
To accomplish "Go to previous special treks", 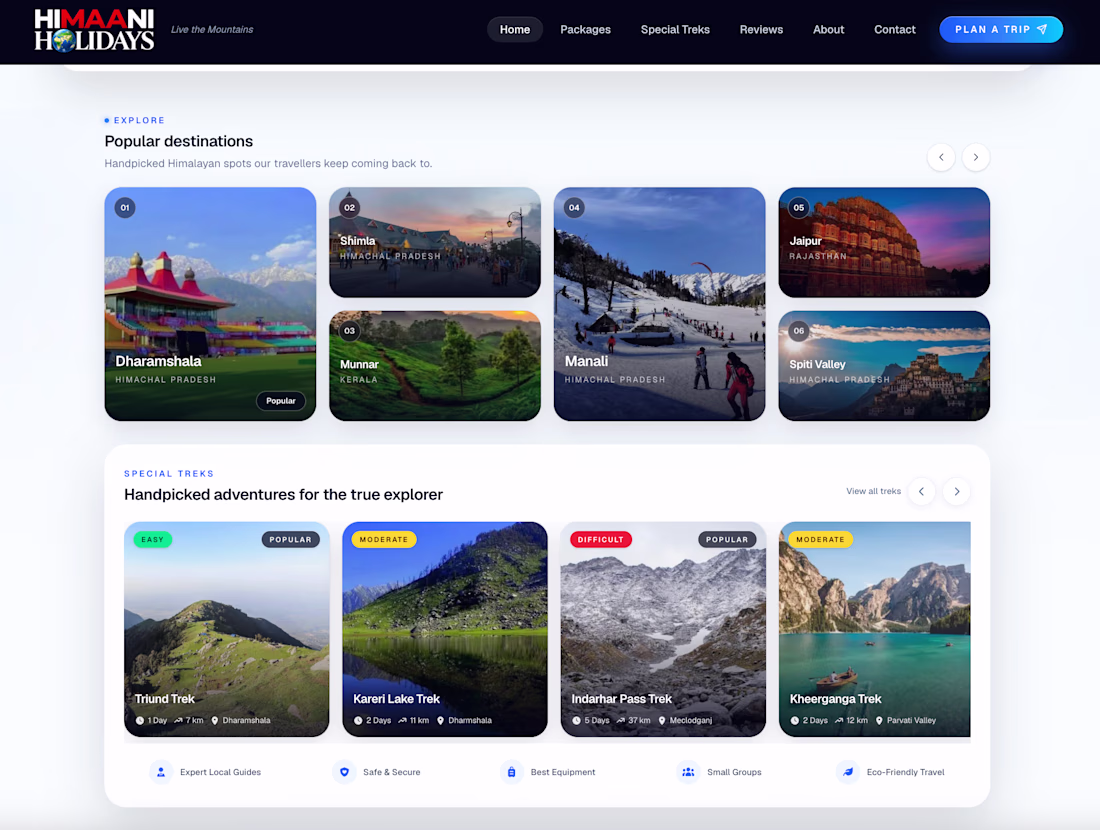I will pyautogui.click(x=921, y=491).
